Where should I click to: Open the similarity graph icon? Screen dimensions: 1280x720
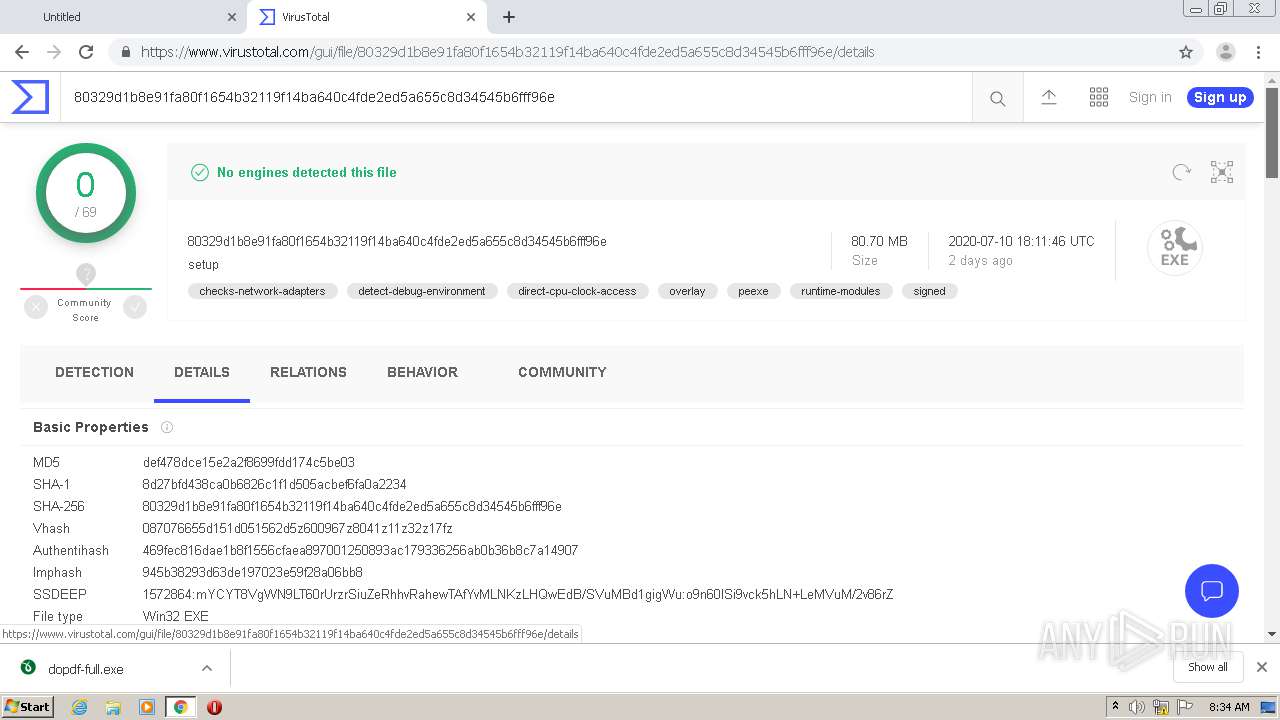click(x=1222, y=172)
